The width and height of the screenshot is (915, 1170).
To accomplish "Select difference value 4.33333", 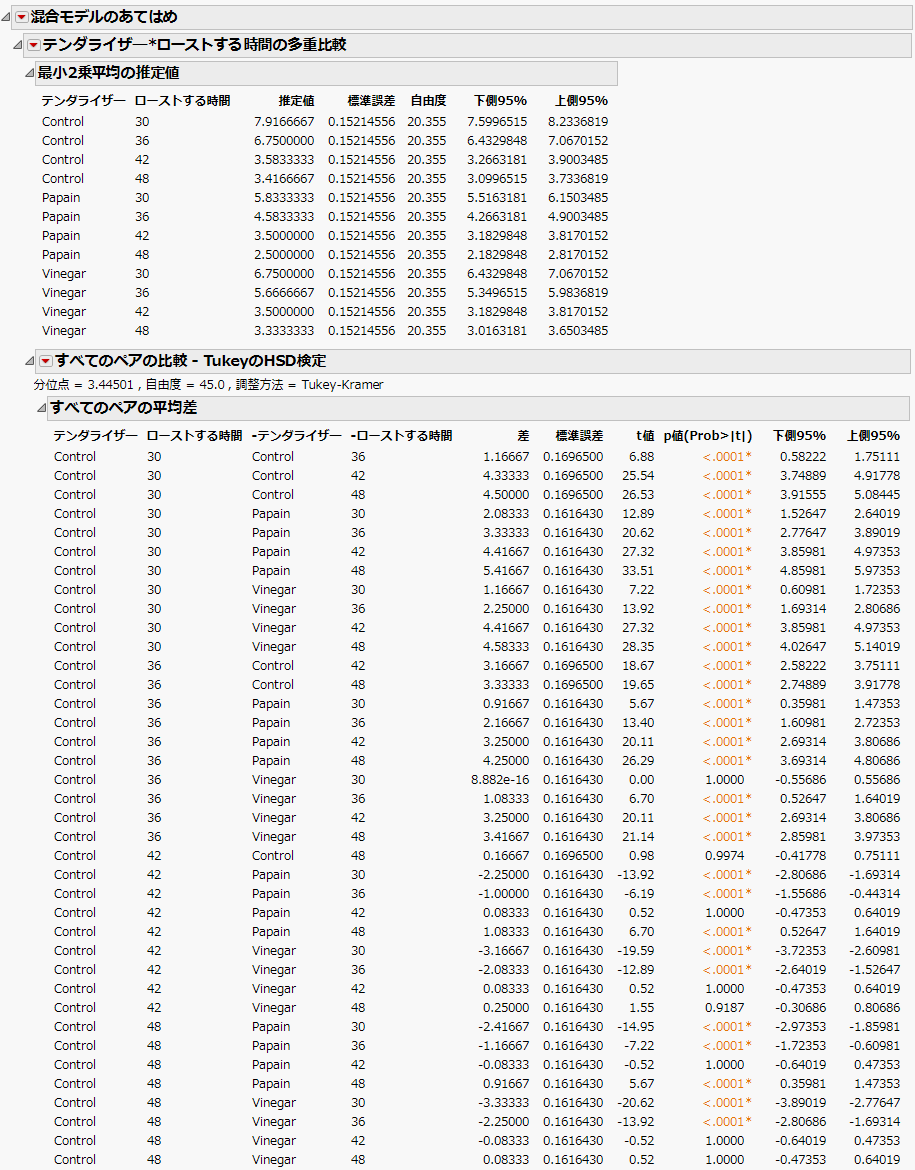I will coord(506,476).
